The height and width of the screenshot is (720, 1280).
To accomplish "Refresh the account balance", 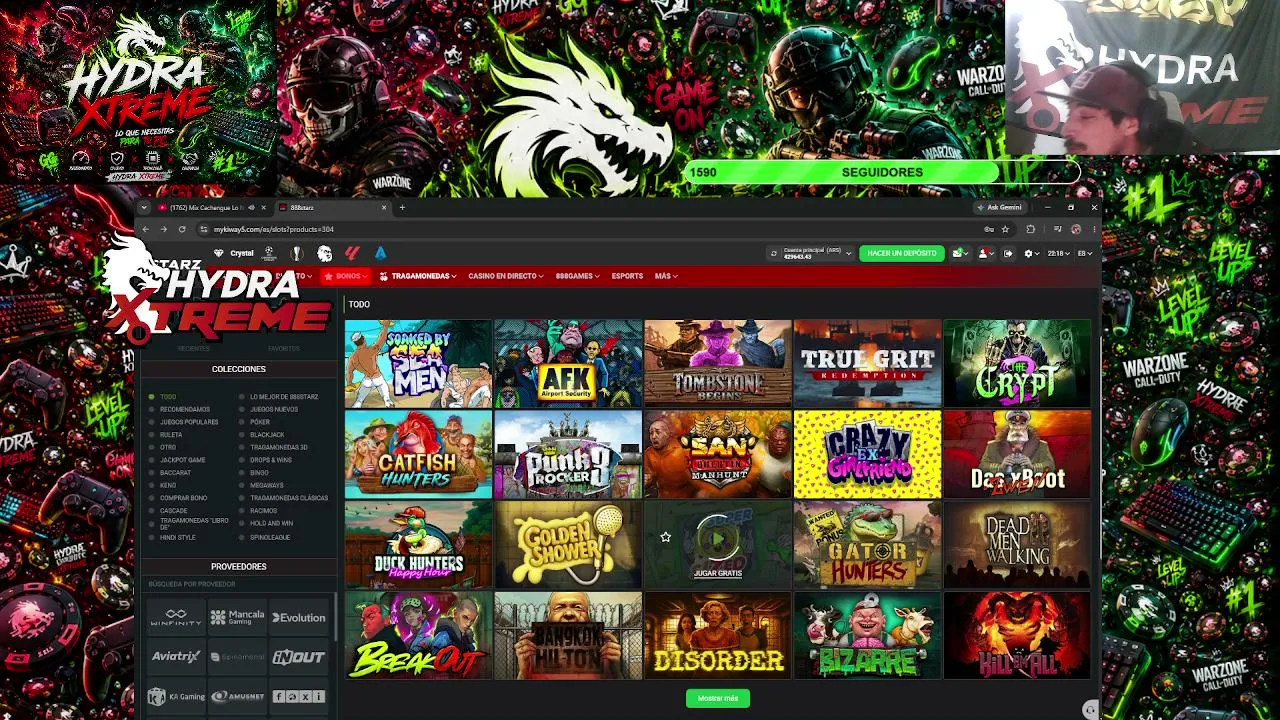I will tap(773, 253).
